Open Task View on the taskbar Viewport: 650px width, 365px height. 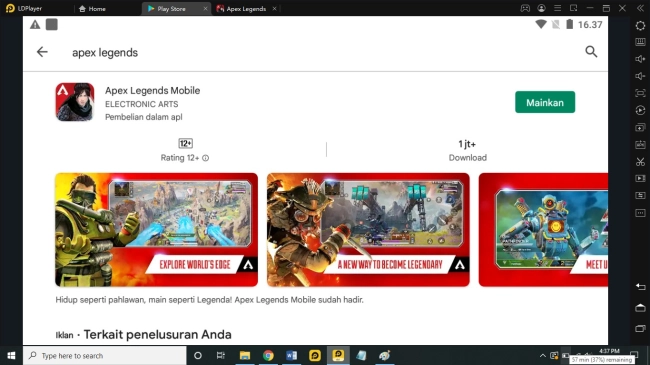point(221,355)
